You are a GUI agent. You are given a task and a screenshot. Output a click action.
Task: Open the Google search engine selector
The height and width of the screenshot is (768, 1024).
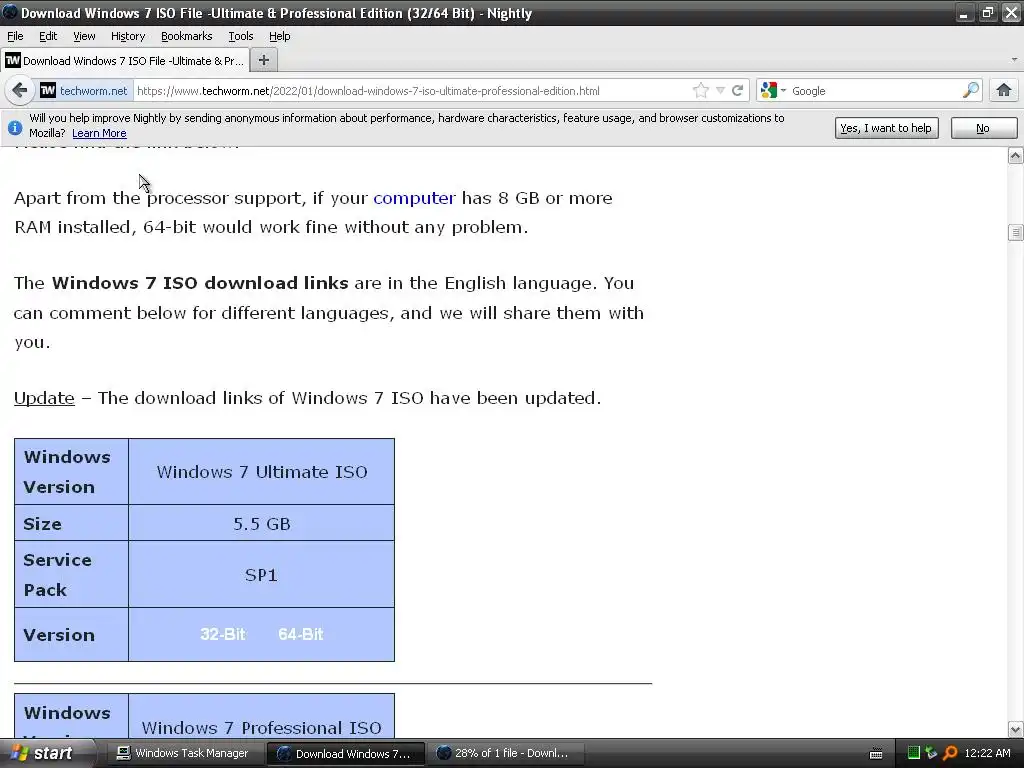coord(773,90)
